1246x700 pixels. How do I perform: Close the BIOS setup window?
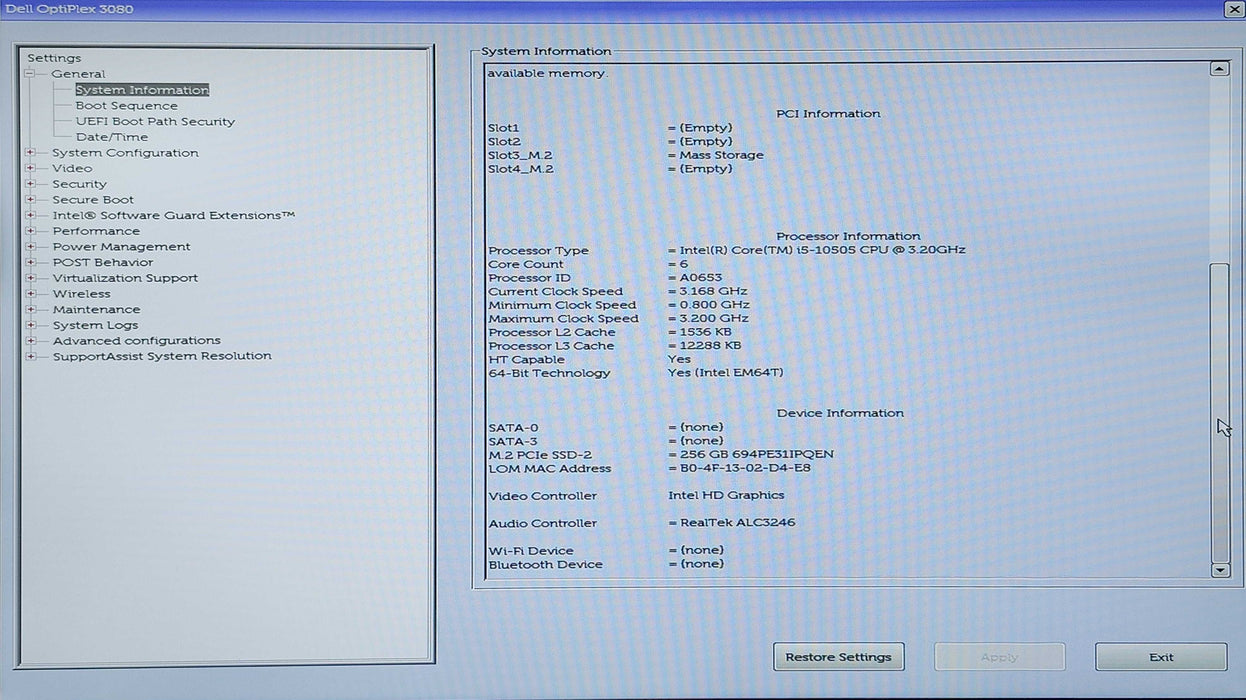pyautogui.click(x=1233, y=9)
